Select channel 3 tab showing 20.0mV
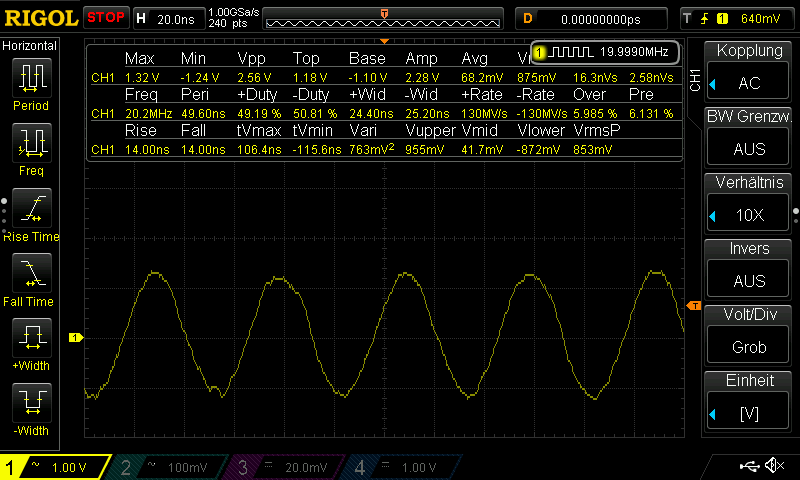 click(286, 467)
